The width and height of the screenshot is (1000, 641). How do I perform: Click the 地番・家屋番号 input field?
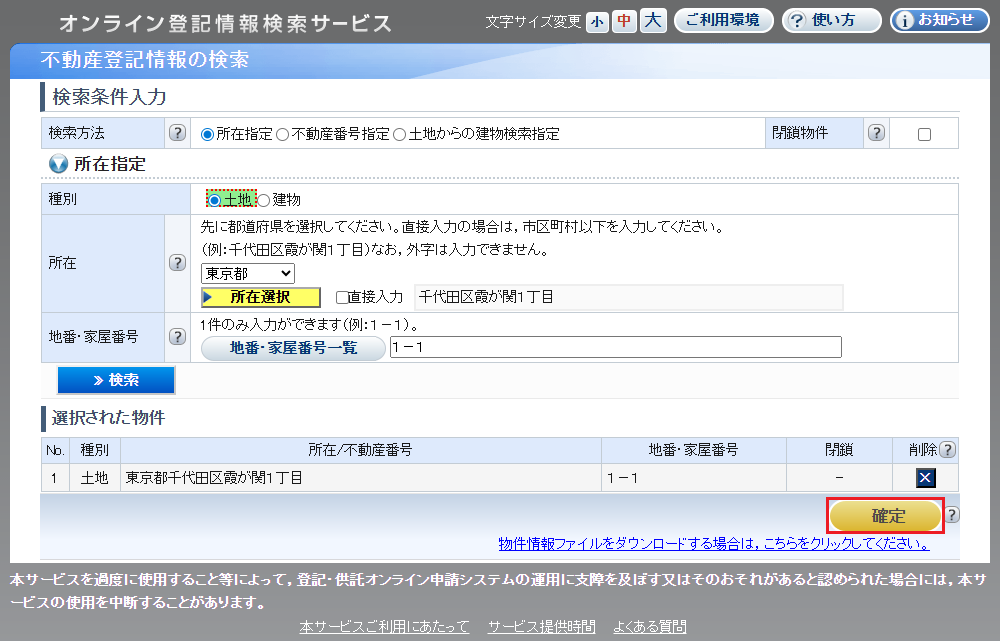(x=615, y=347)
